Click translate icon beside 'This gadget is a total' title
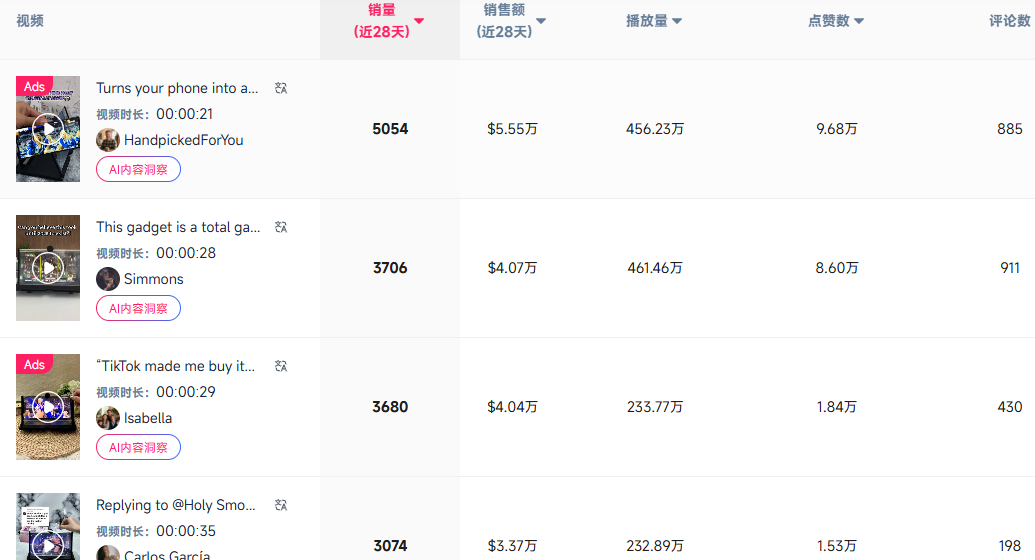 tap(281, 227)
